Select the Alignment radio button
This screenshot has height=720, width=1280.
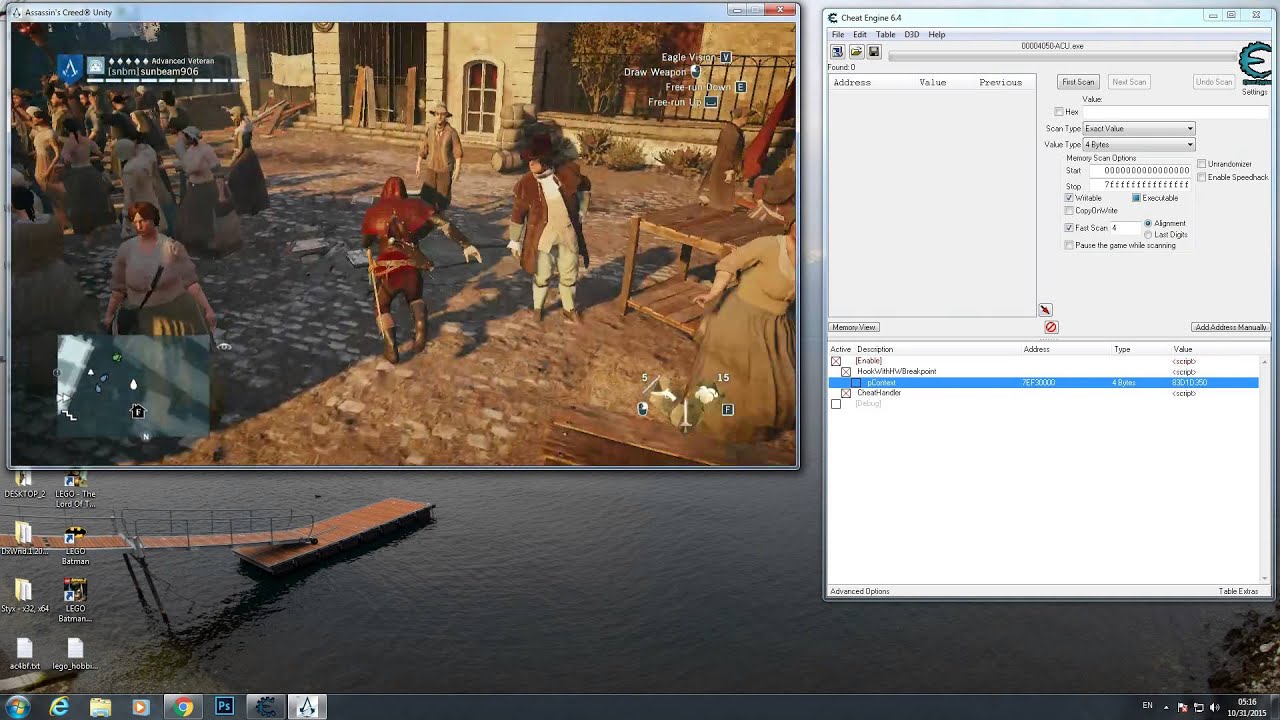click(x=1148, y=223)
